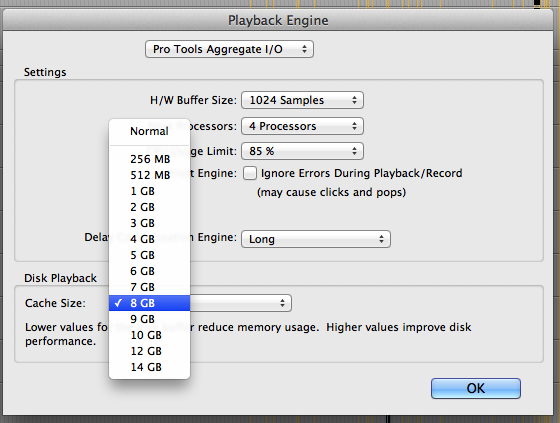The image size is (560, 423).
Task: Click the Playback Engine title bar
Action: click(278, 20)
